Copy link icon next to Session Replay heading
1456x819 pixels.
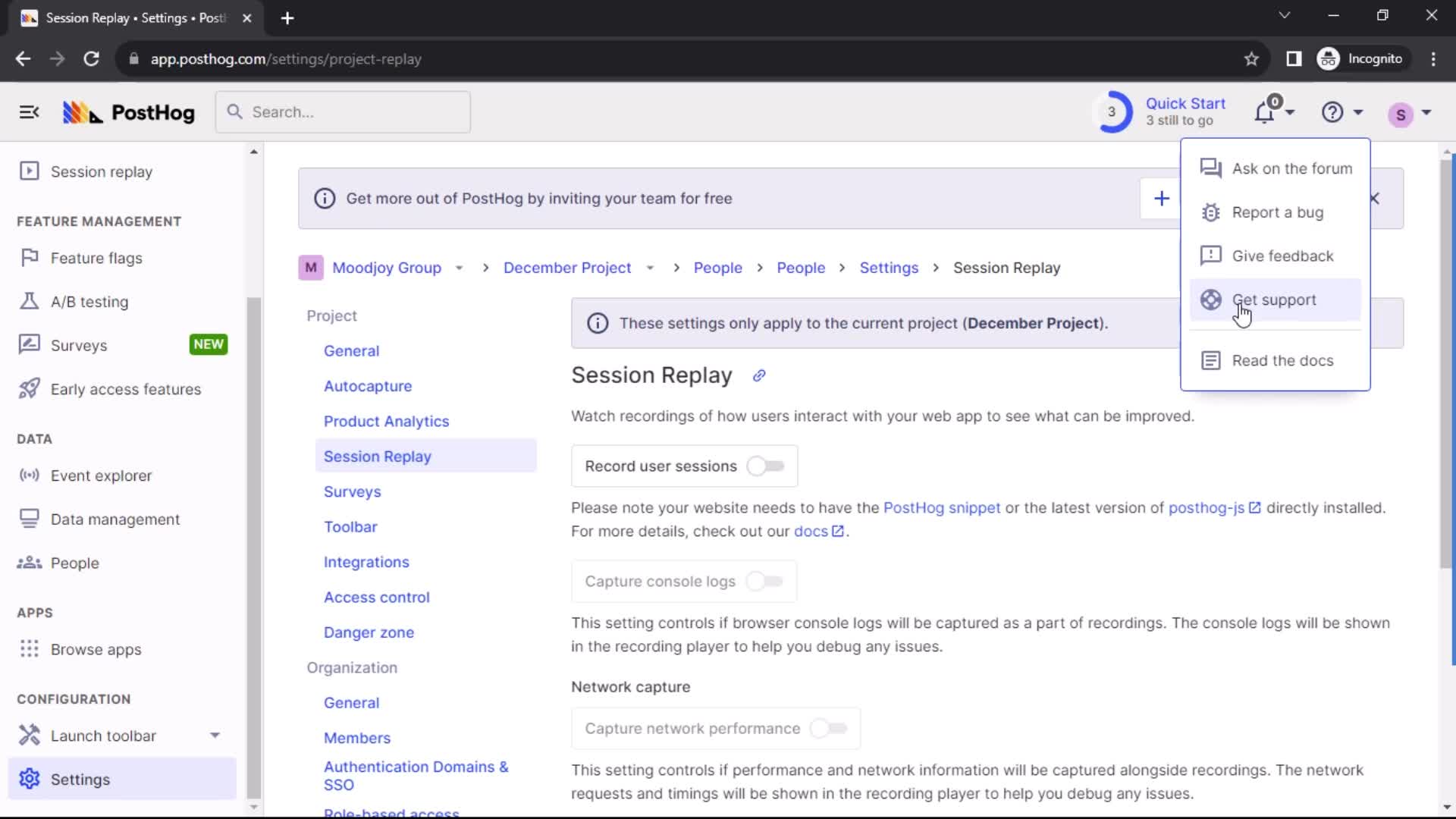click(x=759, y=376)
